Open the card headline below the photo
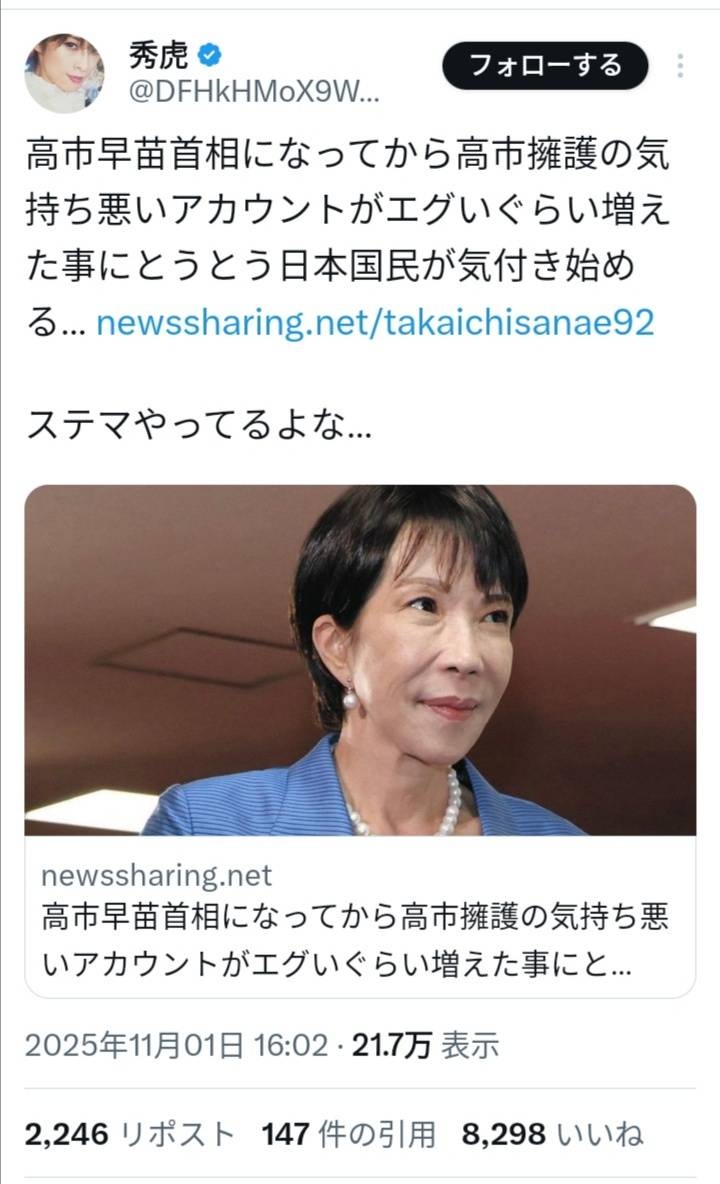The width and height of the screenshot is (720, 1184). coord(355,940)
